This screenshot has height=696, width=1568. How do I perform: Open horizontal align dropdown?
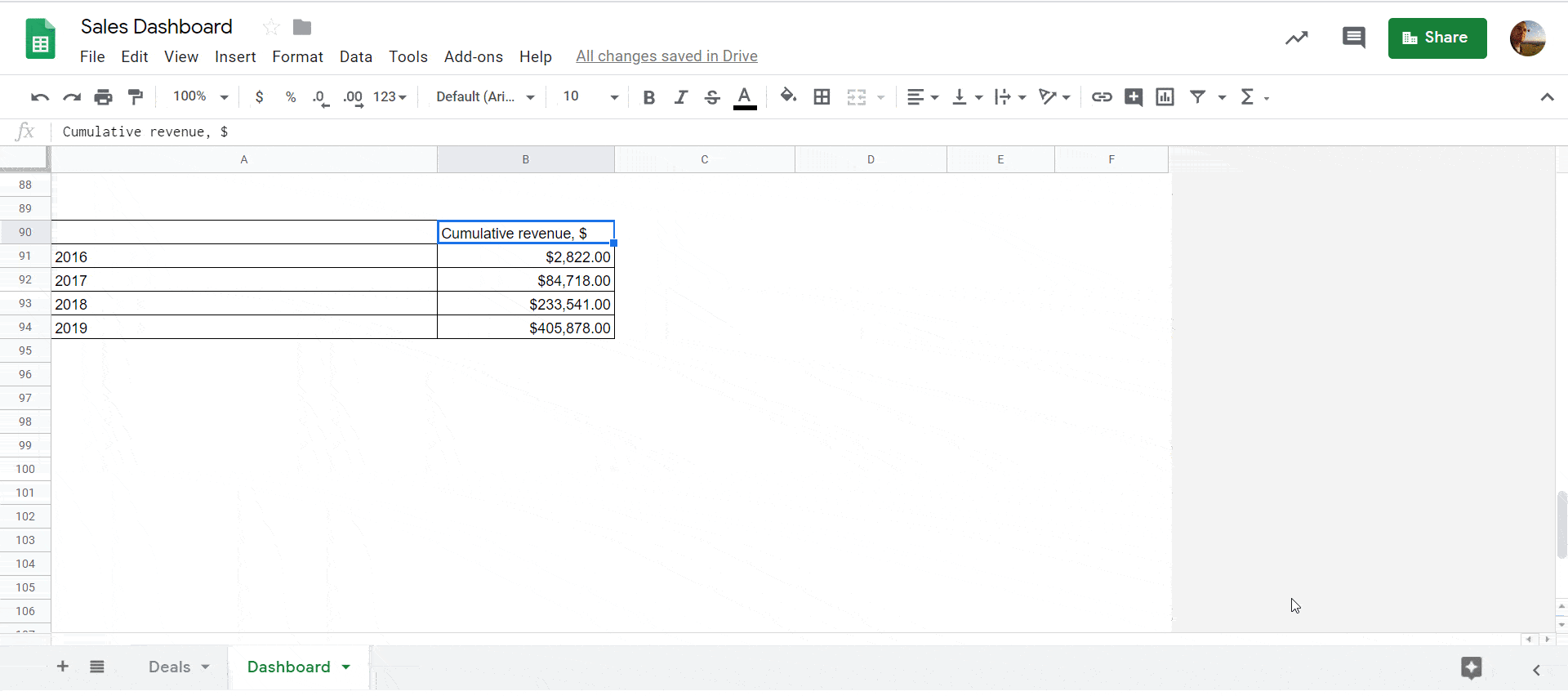(x=923, y=97)
